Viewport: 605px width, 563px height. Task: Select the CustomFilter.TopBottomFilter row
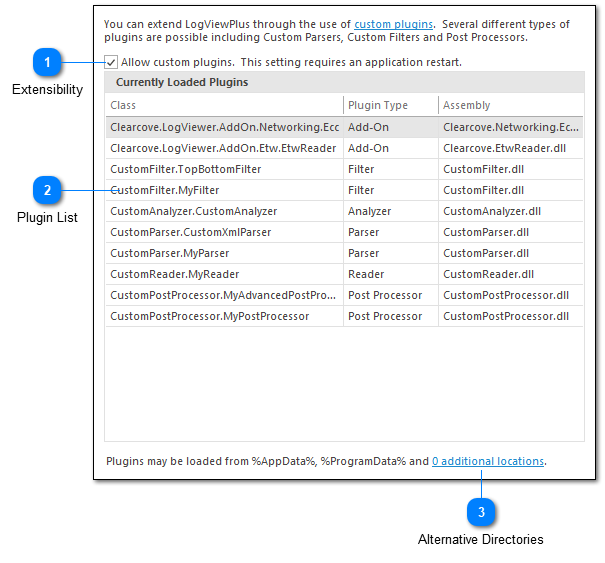coord(344,169)
